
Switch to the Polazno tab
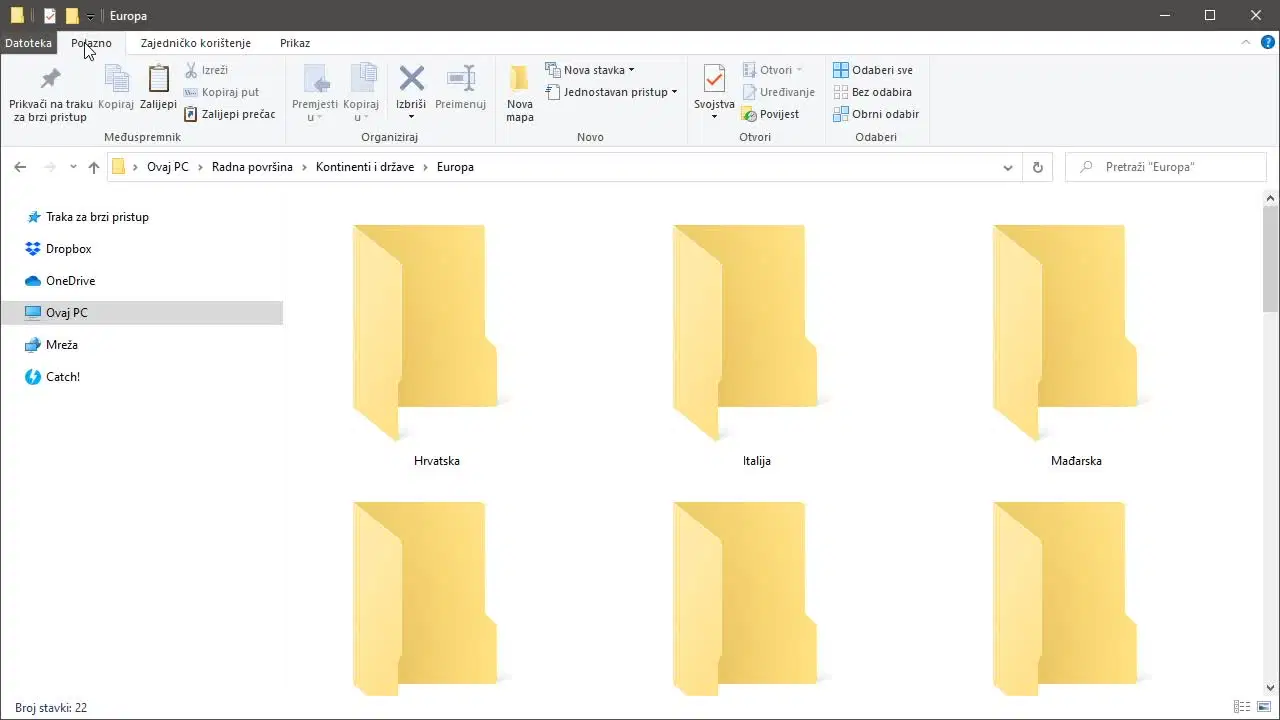tap(91, 43)
